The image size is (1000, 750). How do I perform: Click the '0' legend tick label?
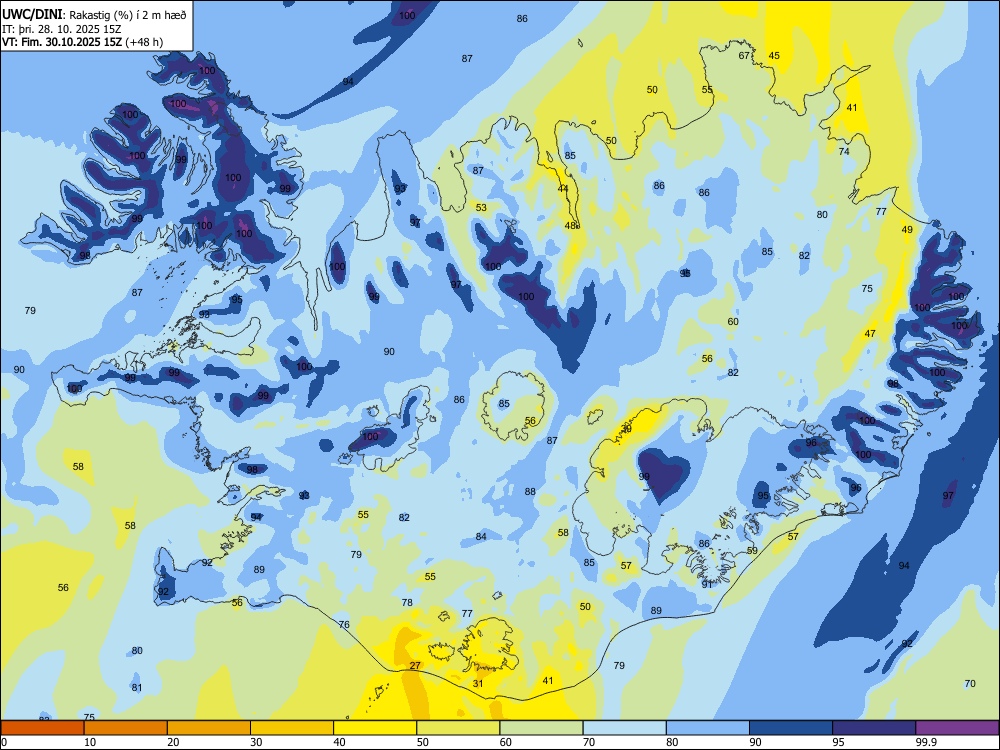4,742
